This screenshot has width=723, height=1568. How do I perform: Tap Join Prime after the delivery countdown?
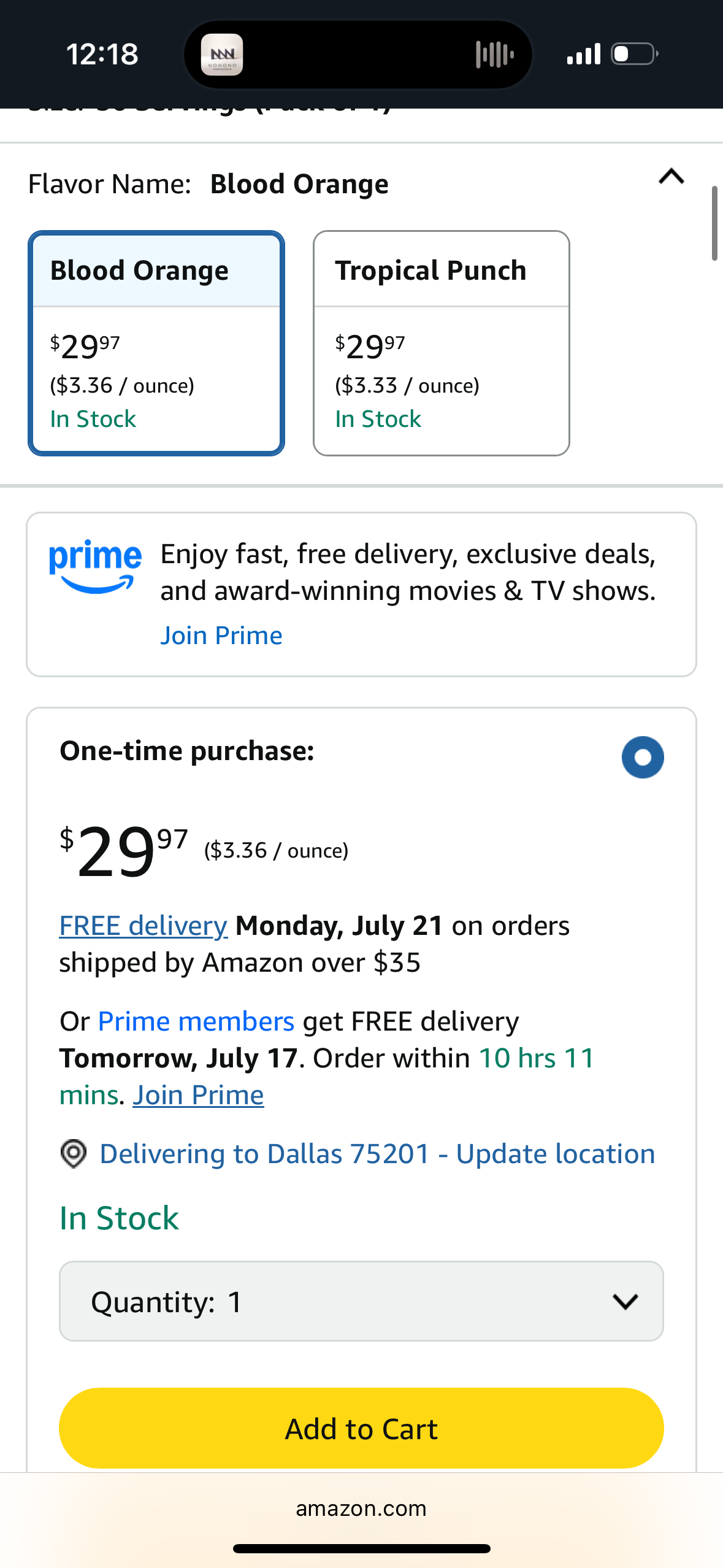198,1095
